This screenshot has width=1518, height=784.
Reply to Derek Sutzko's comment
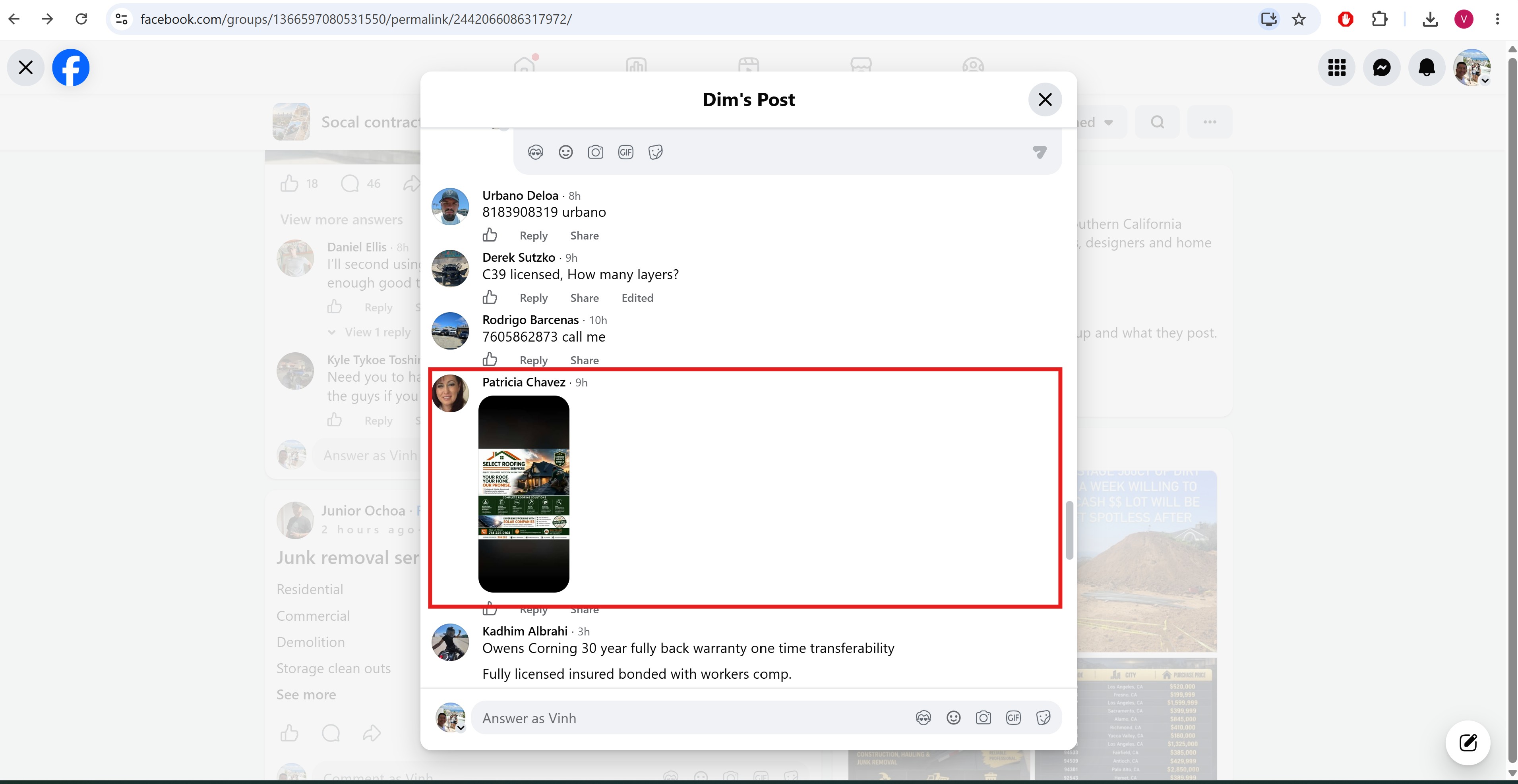pyautogui.click(x=534, y=298)
